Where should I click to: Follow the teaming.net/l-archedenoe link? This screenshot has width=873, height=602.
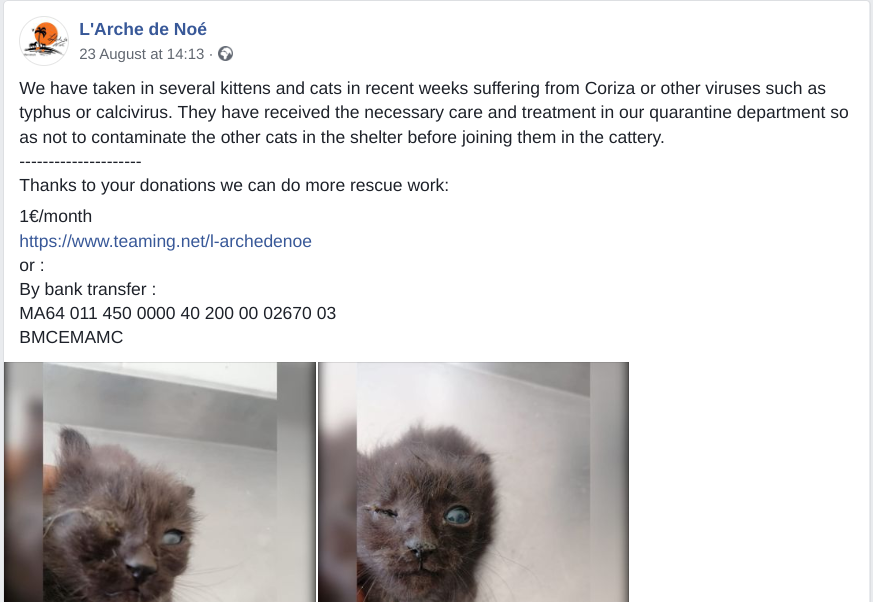(165, 241)
